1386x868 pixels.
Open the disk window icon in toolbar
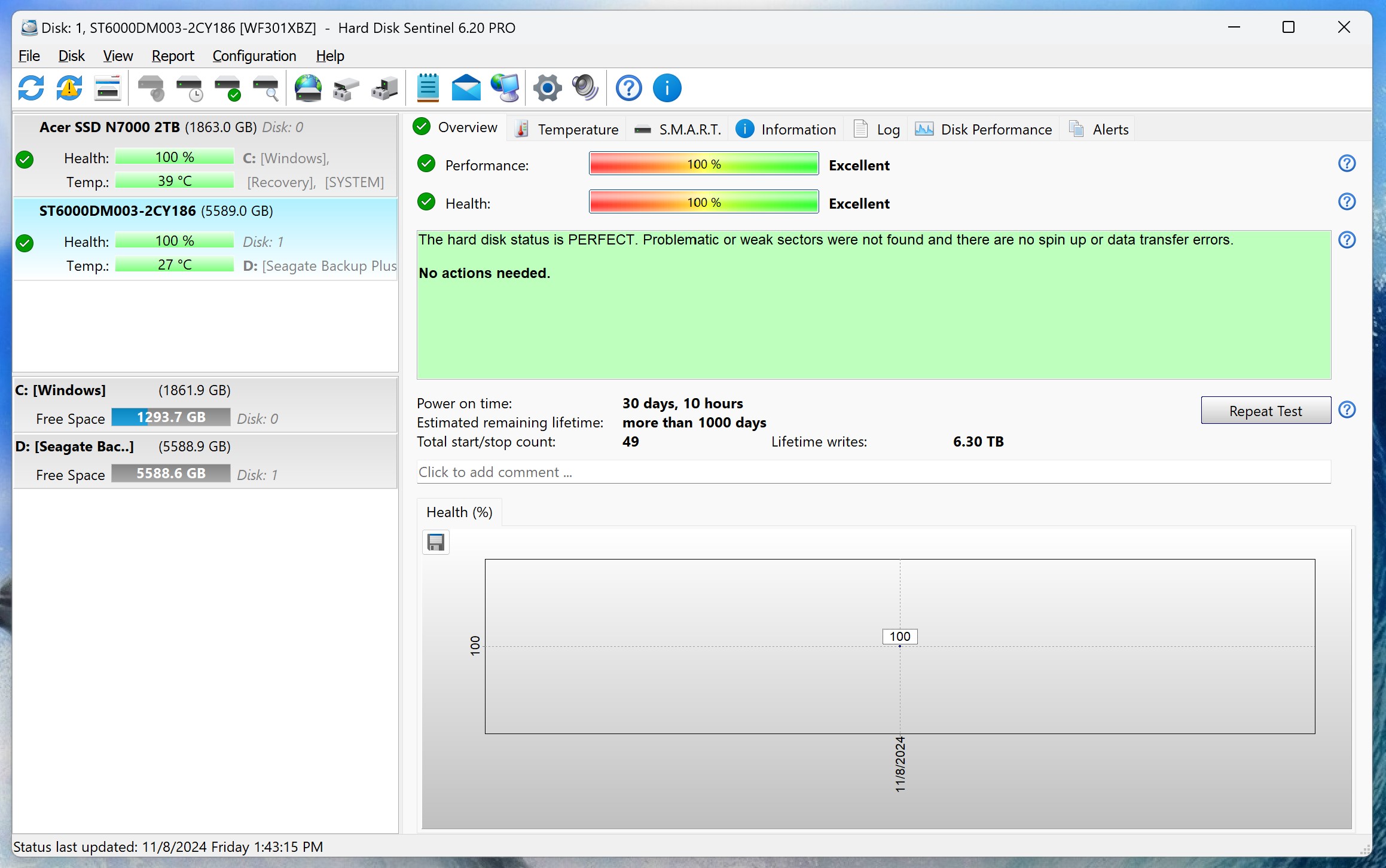tap(108, 88)
